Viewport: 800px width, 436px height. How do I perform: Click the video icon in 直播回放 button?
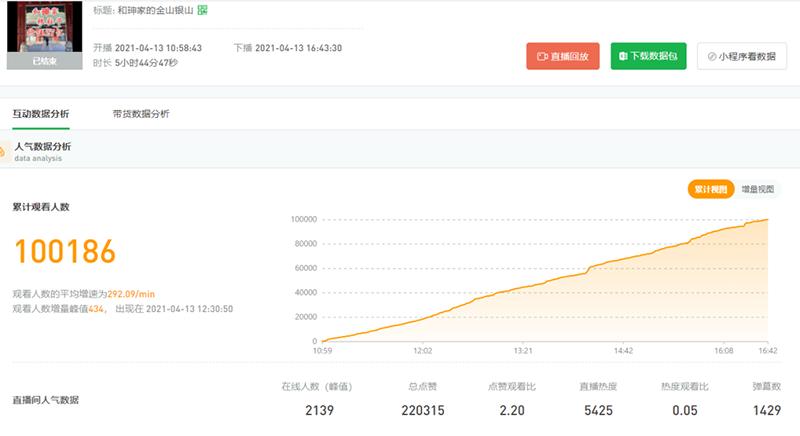click(x=542, y=57)
